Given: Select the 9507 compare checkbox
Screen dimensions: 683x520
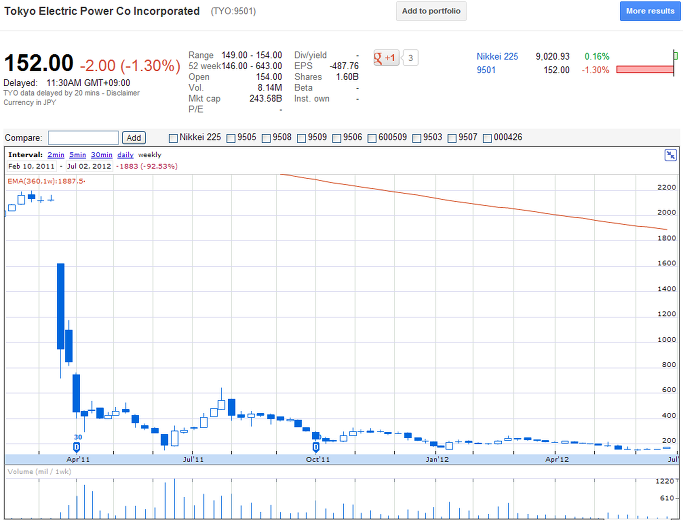Looking at the screenshot, I should pyautogui.click(x=452, y=138).
